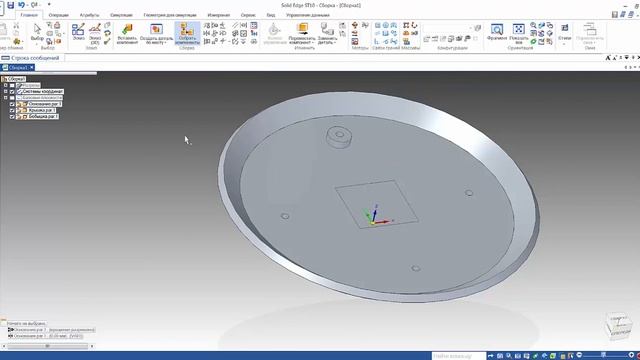Click the first icon in Конфигурации group bottom row
Image resolution: width=640 pixels, height=360 pixels.
pyautogui.click(x=427, y=39)
